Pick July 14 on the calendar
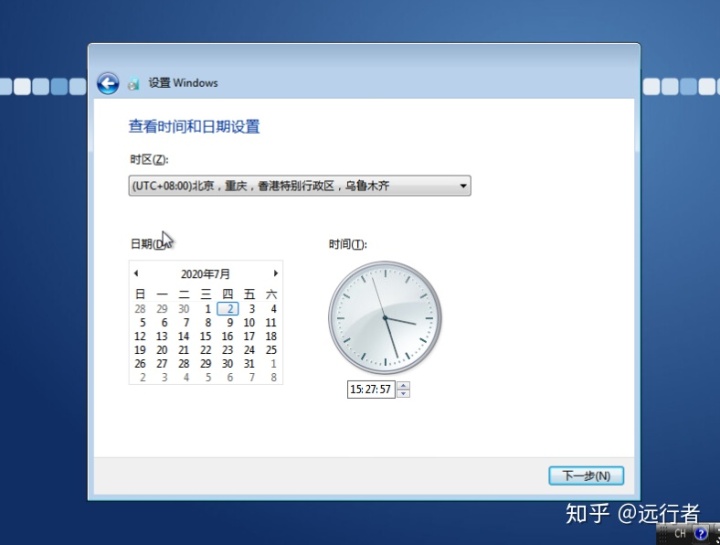 (x=184, y=337)
